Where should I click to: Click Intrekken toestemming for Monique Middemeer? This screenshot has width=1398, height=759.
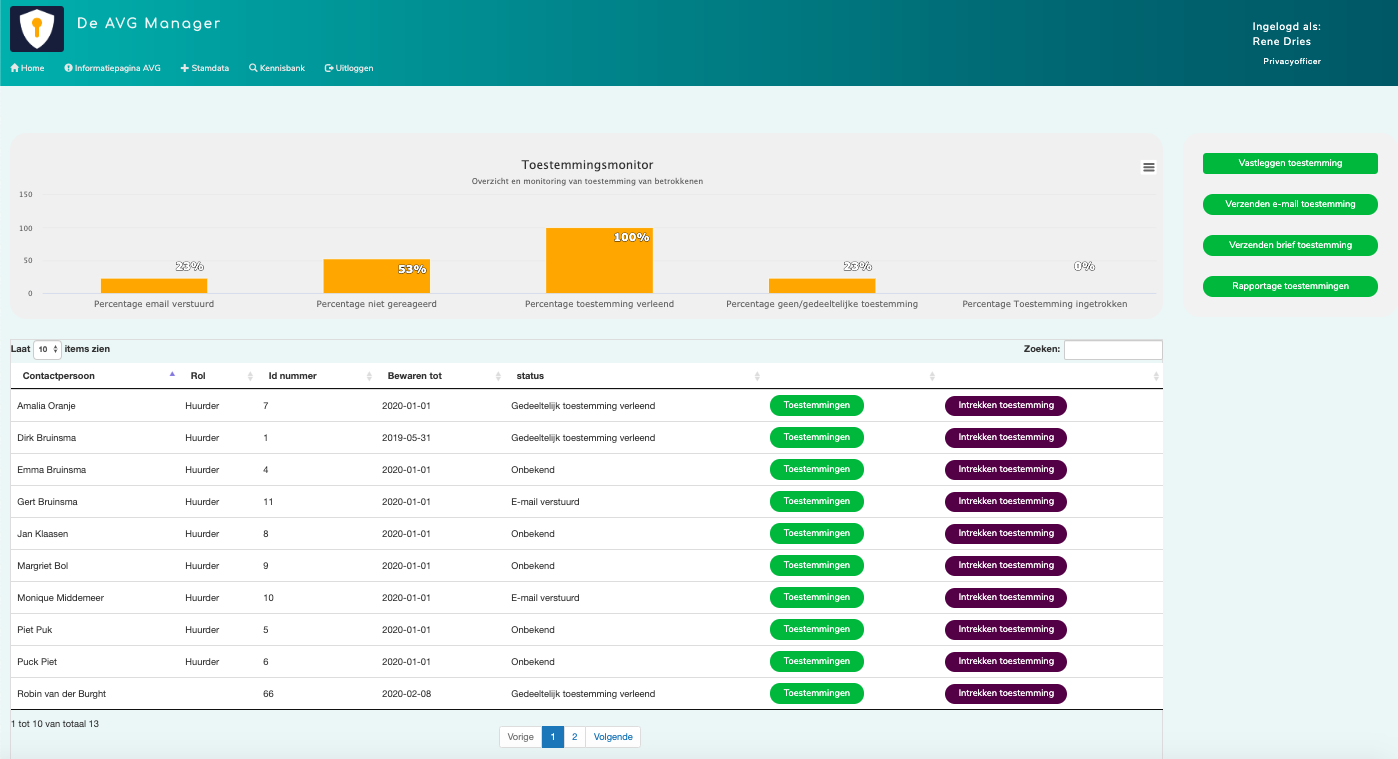(x=1006, y=597)
